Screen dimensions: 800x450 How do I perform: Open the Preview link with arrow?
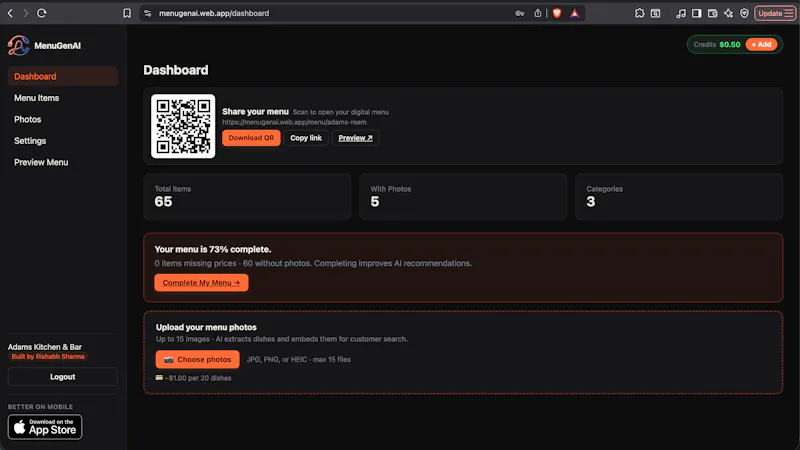[355, 138]
